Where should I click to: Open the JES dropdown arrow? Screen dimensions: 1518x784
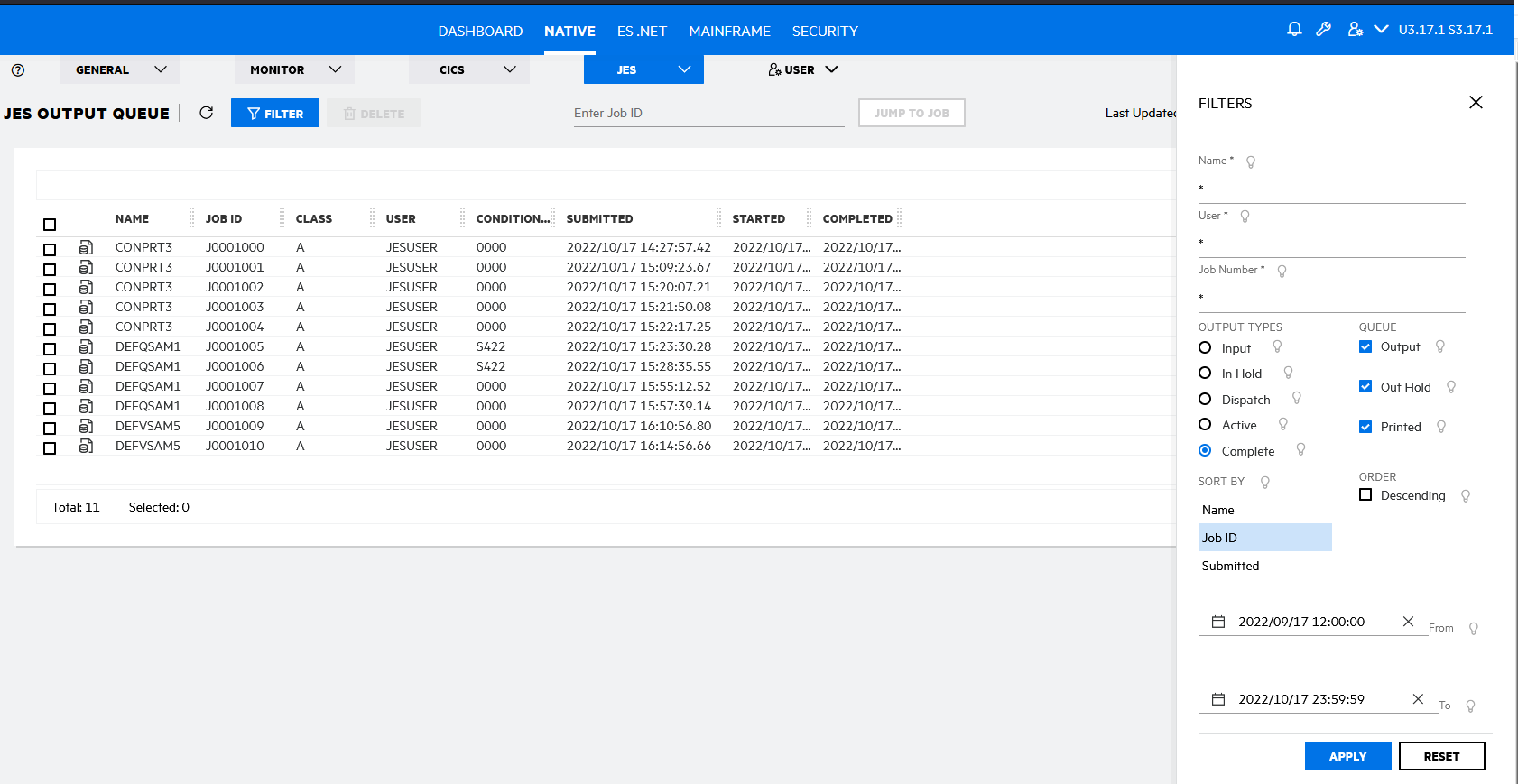point(685,69)
